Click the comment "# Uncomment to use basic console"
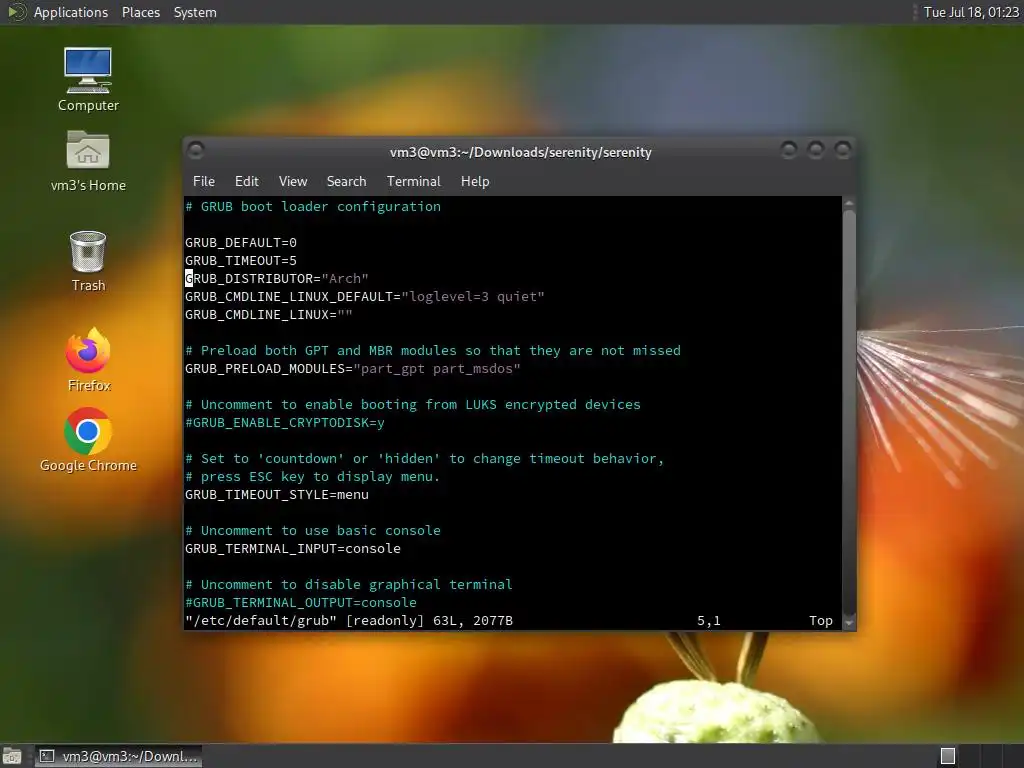The width and height of the screenshot is (1024, 768). click(313, 530)
